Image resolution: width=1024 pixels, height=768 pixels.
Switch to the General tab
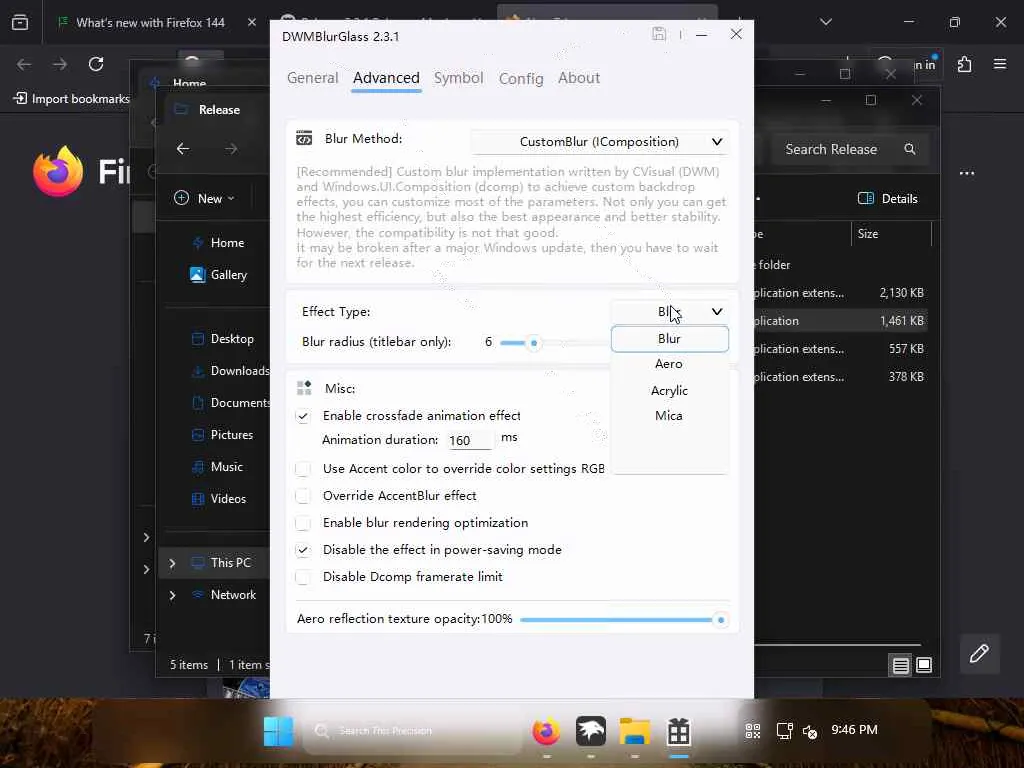point(313,78)
